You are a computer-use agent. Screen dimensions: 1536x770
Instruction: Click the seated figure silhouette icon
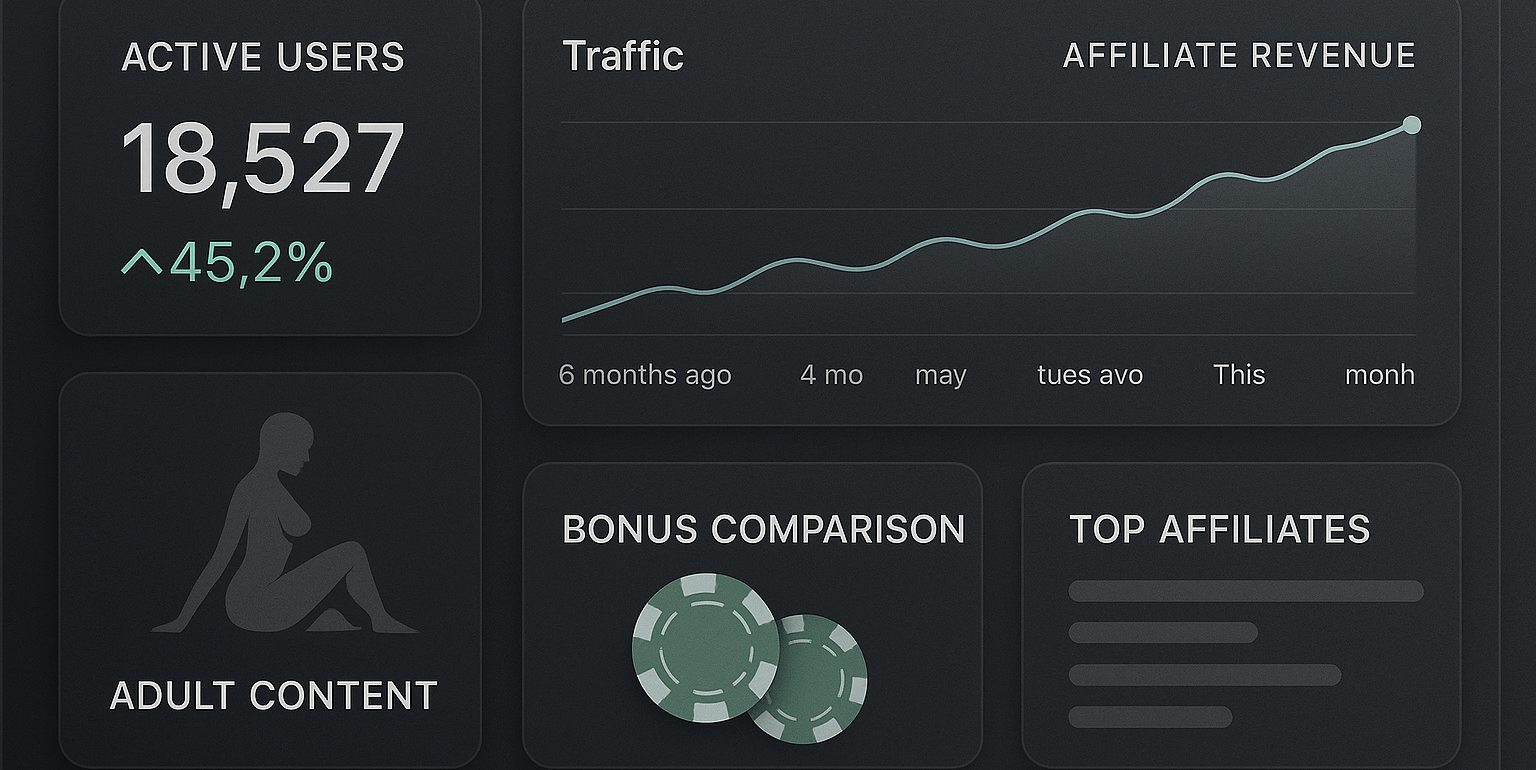click(283, 527)
